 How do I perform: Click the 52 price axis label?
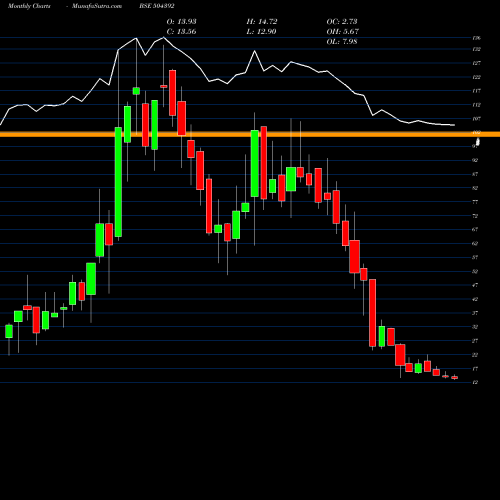[475, 271]
